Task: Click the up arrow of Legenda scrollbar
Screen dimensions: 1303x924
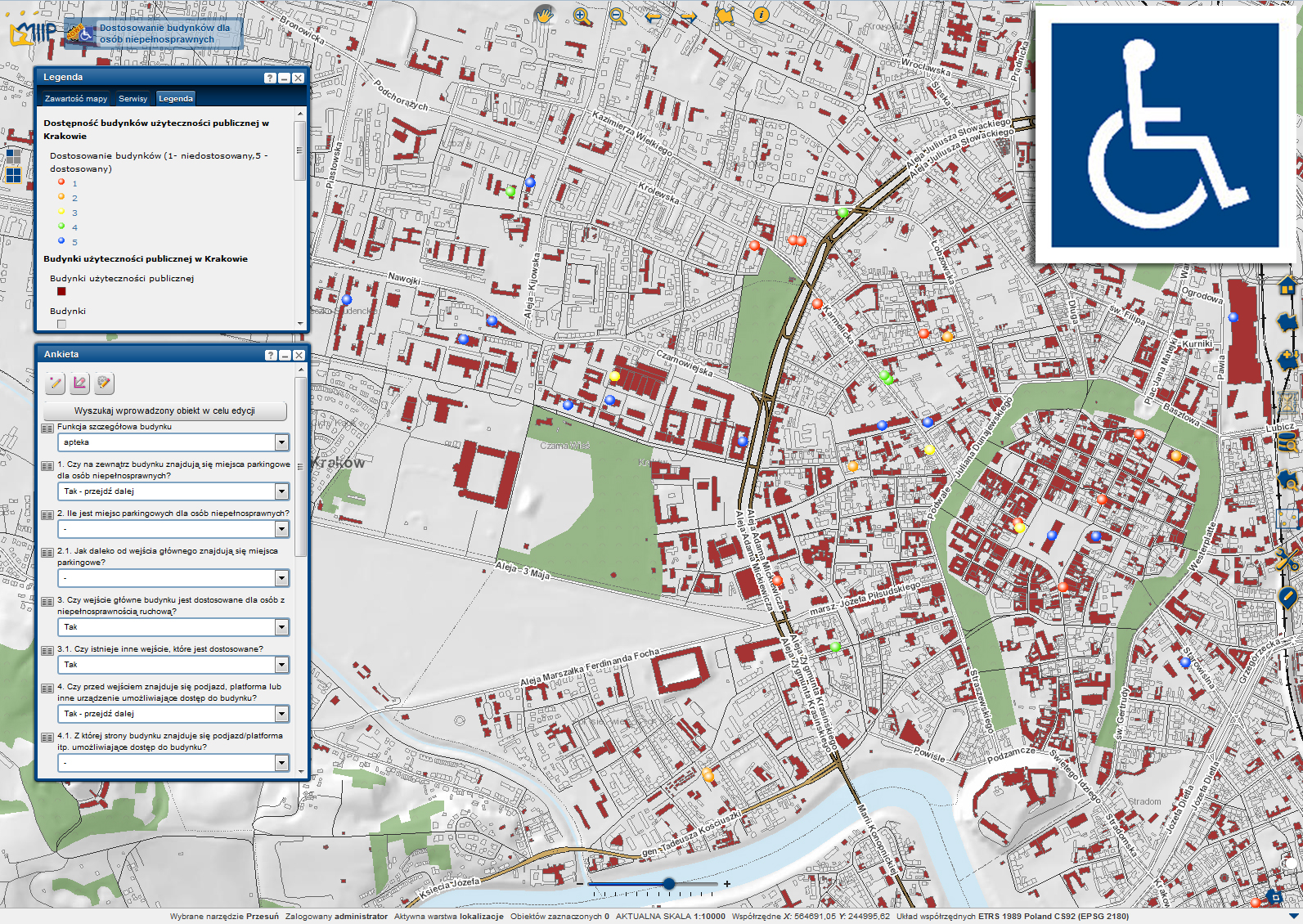Action: click(300, 114)
